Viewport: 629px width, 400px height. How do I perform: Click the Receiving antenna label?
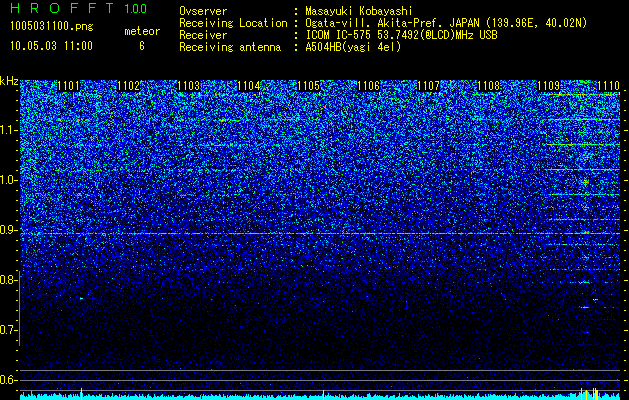(230, 47)
